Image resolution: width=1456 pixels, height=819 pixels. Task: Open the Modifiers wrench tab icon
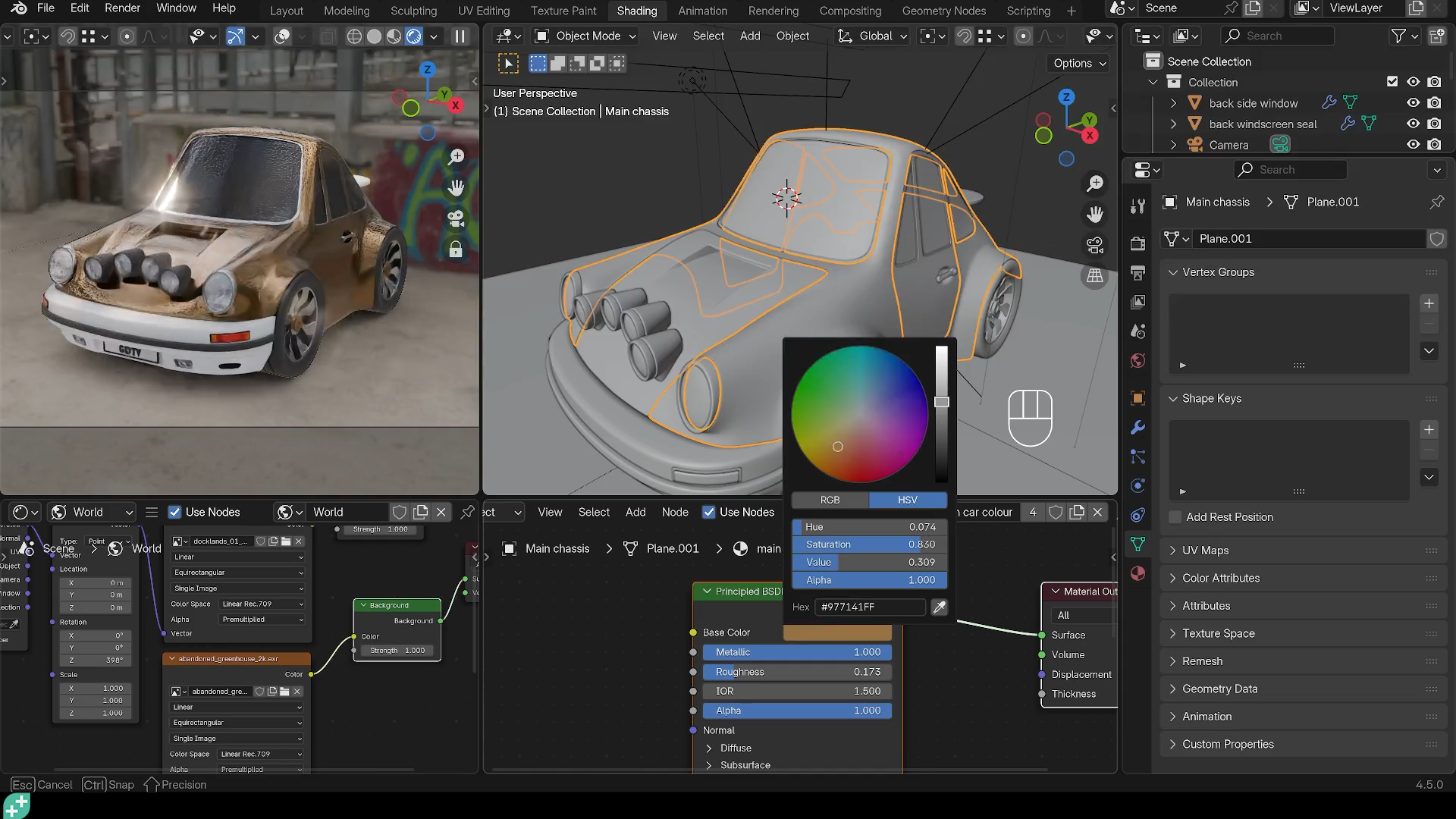click(1137, 428)
